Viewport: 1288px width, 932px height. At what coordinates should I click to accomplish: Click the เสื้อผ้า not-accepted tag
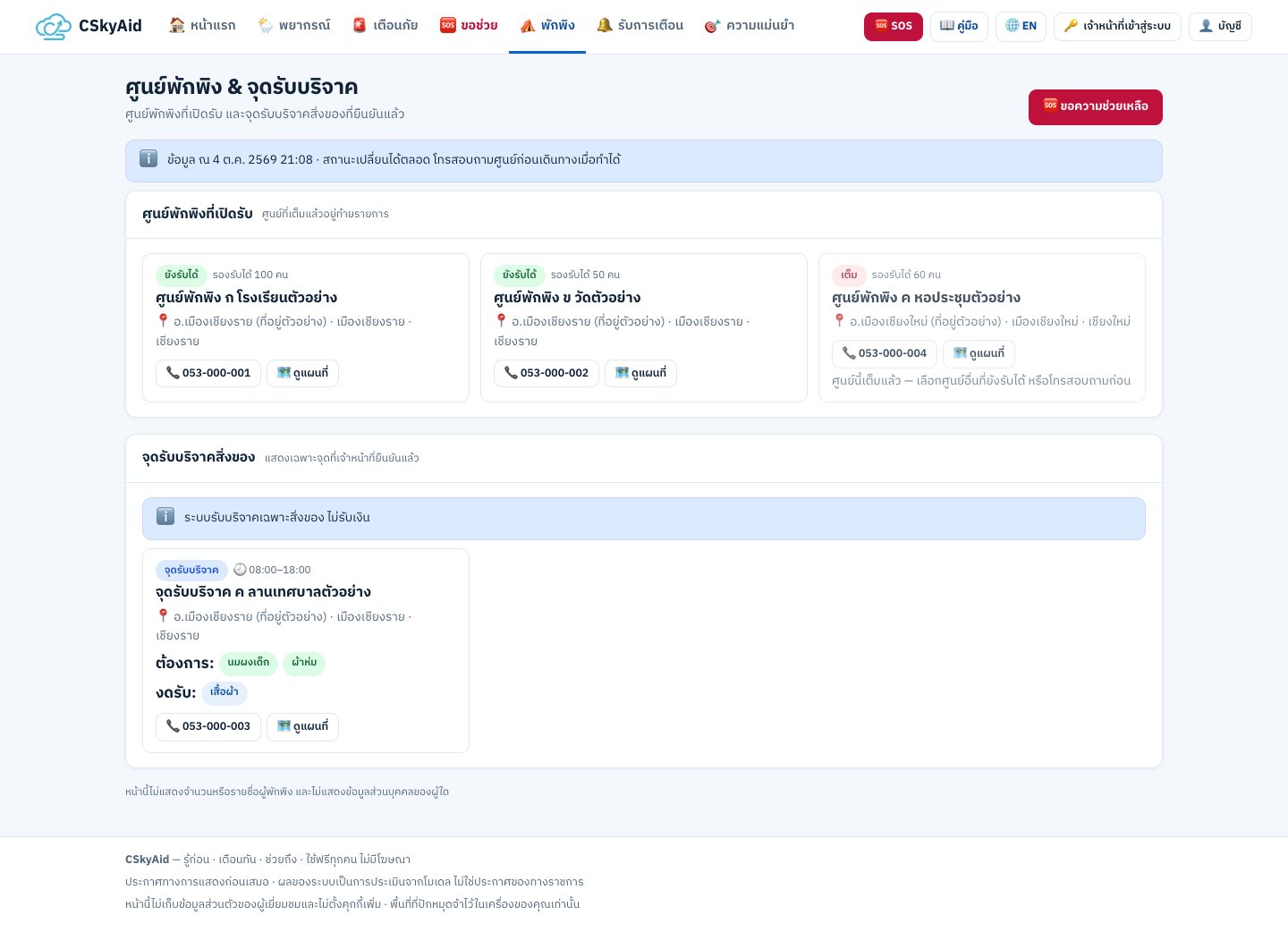pos(225,692)
